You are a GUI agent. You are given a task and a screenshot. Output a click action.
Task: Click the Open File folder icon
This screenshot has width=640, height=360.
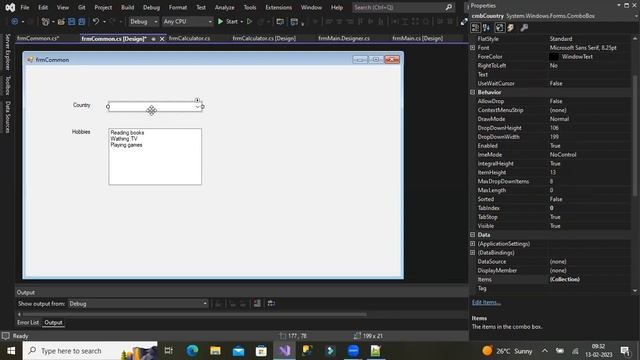[61, 21]
